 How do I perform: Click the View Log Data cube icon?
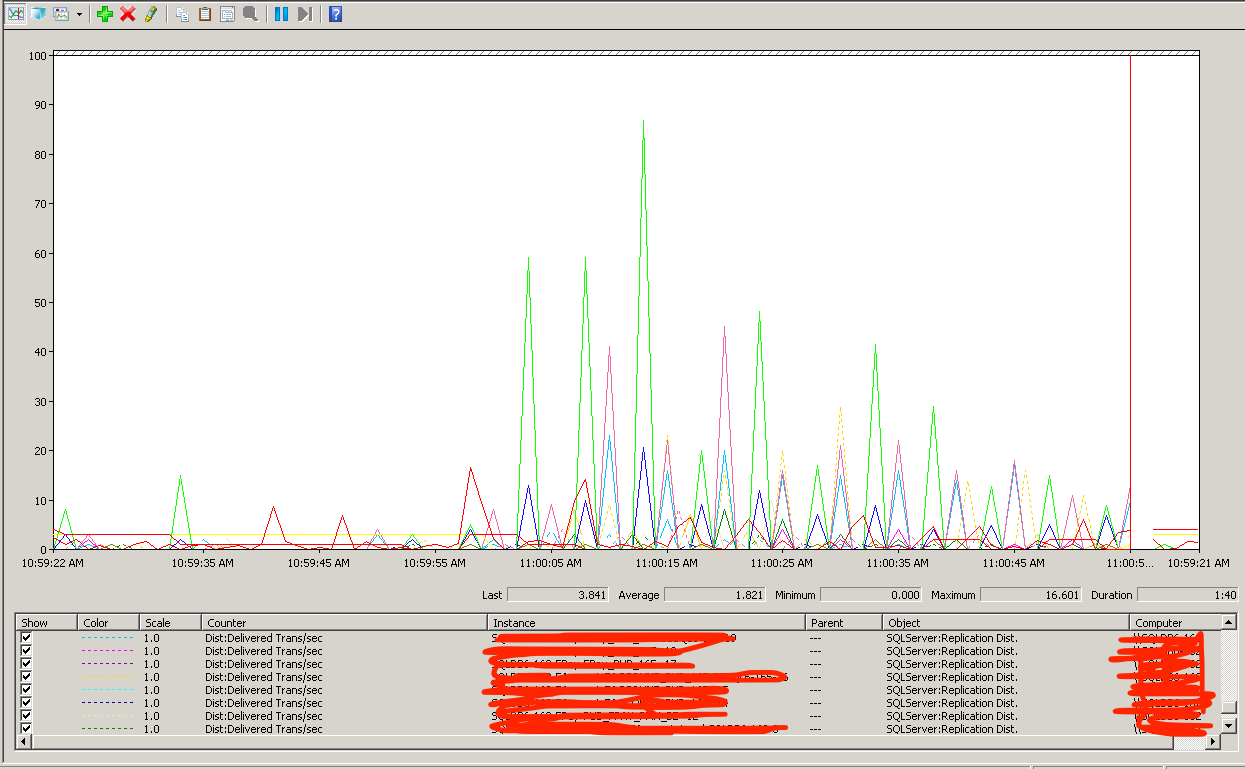click(x=38, y=14)
